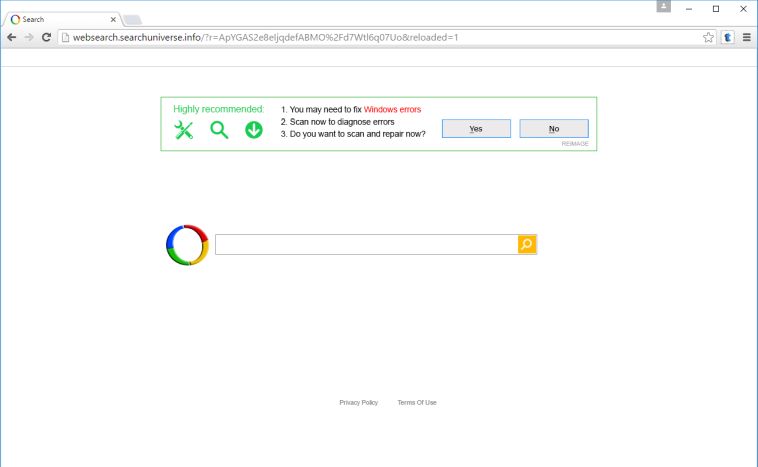
Task: Close the Search tab
Action: 113,19
